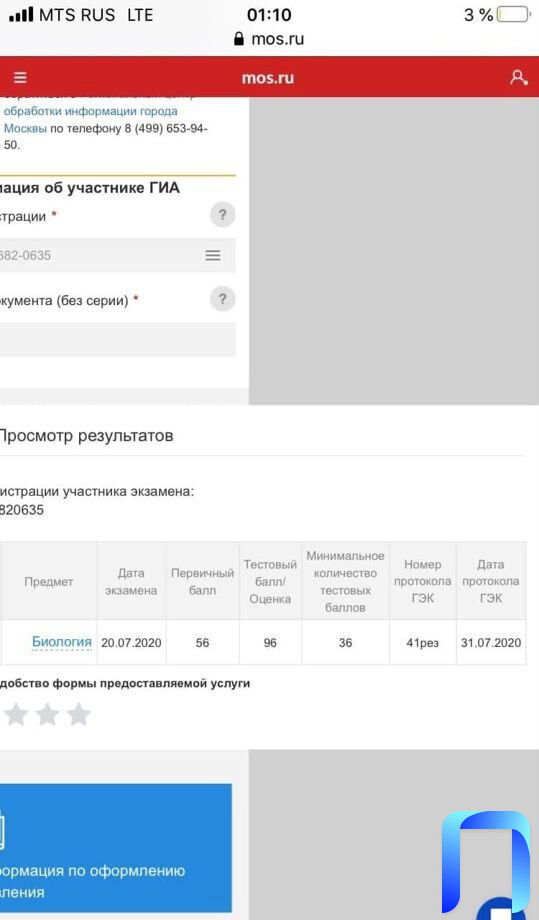Follow the обработки информации города Москвы link
This screenshot has height=920, width=539.
(x=91, y=119)
